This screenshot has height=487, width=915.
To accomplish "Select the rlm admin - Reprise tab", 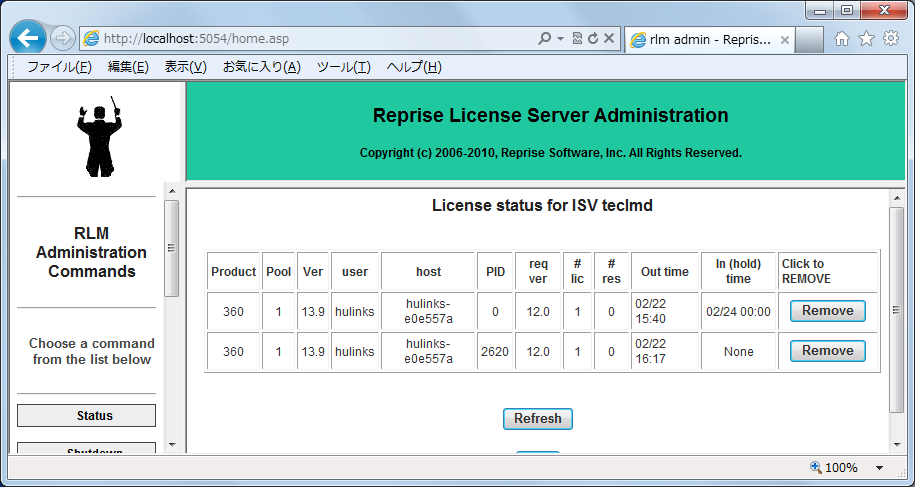I will [x=709, y=40].
